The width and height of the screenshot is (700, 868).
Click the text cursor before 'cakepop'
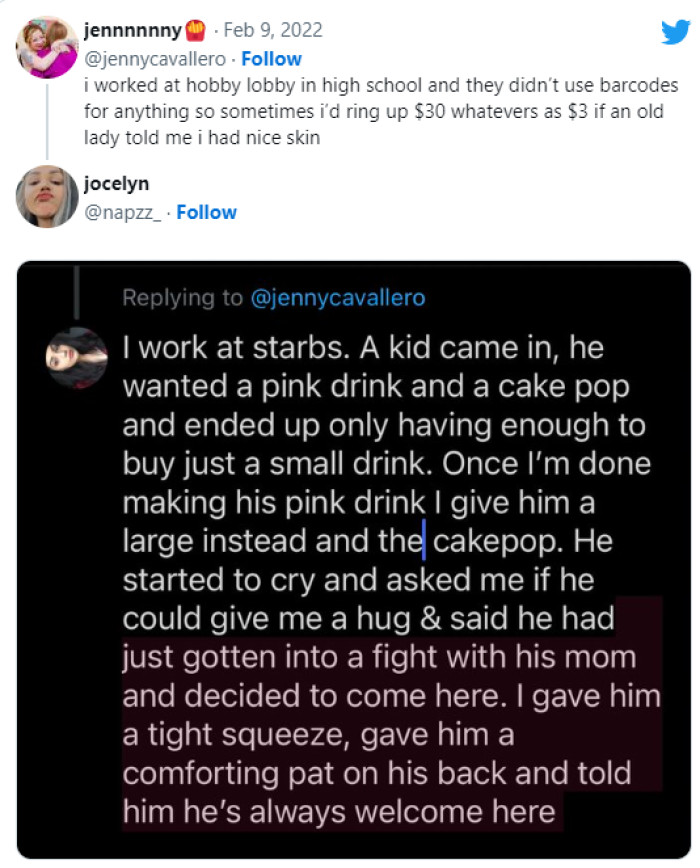tap(425, 541)
